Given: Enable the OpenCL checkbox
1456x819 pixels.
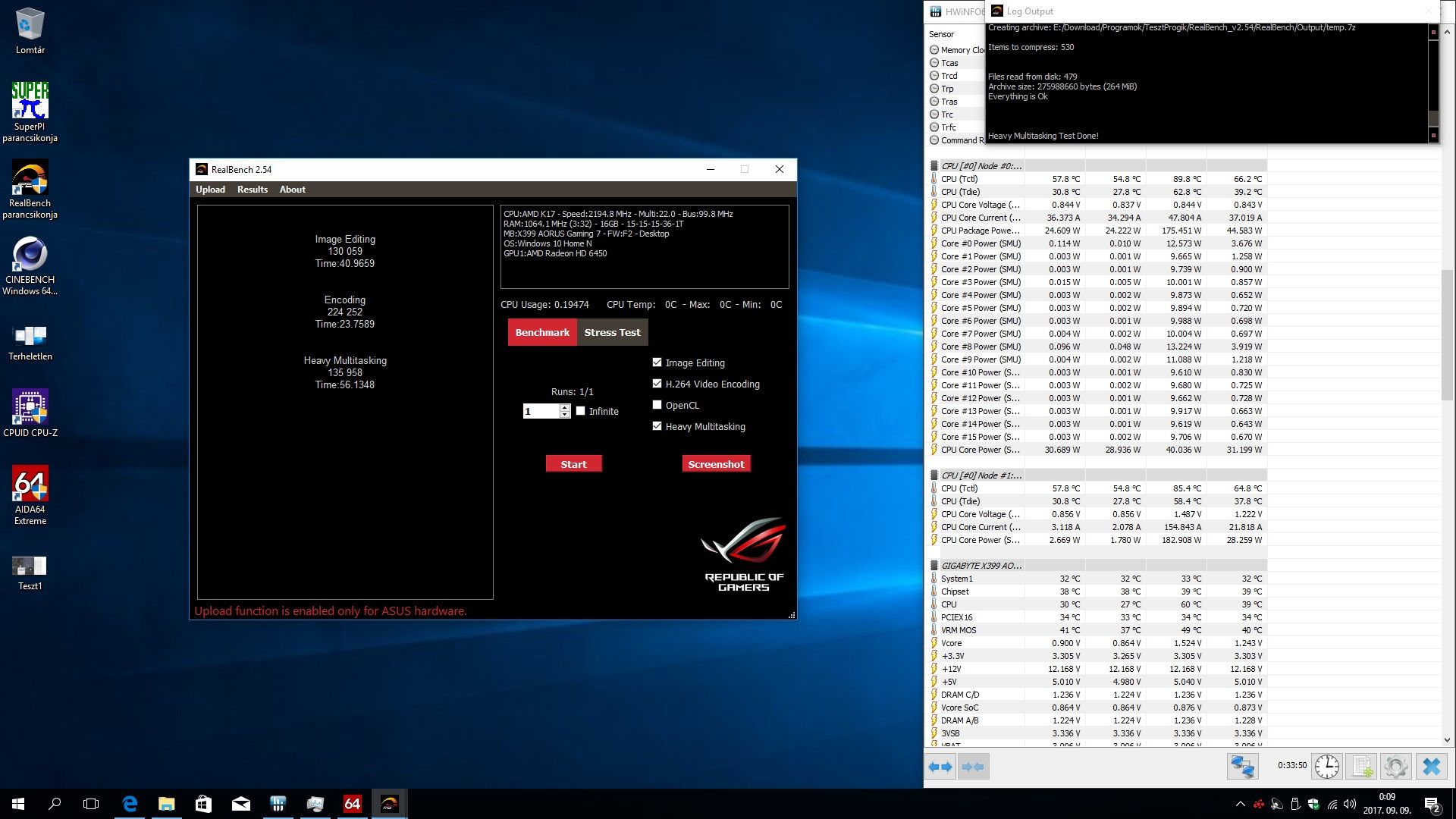Looking at the screenshot, I should [x=657, y=405].
